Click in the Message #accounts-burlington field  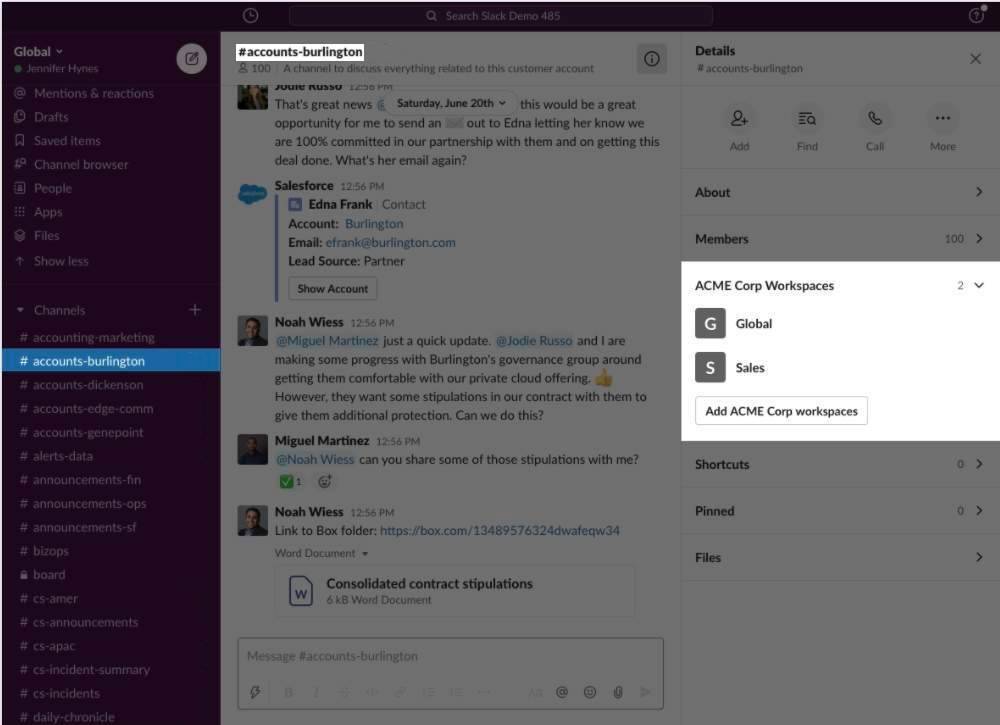[450, 656]
